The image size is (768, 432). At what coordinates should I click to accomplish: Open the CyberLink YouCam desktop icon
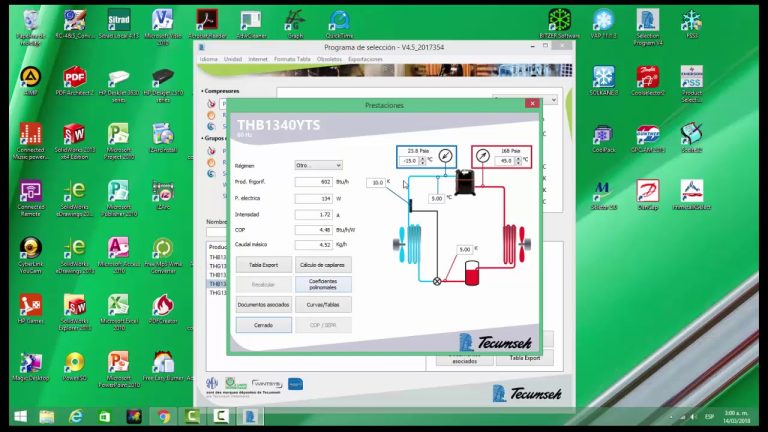[x=30, y=256]
